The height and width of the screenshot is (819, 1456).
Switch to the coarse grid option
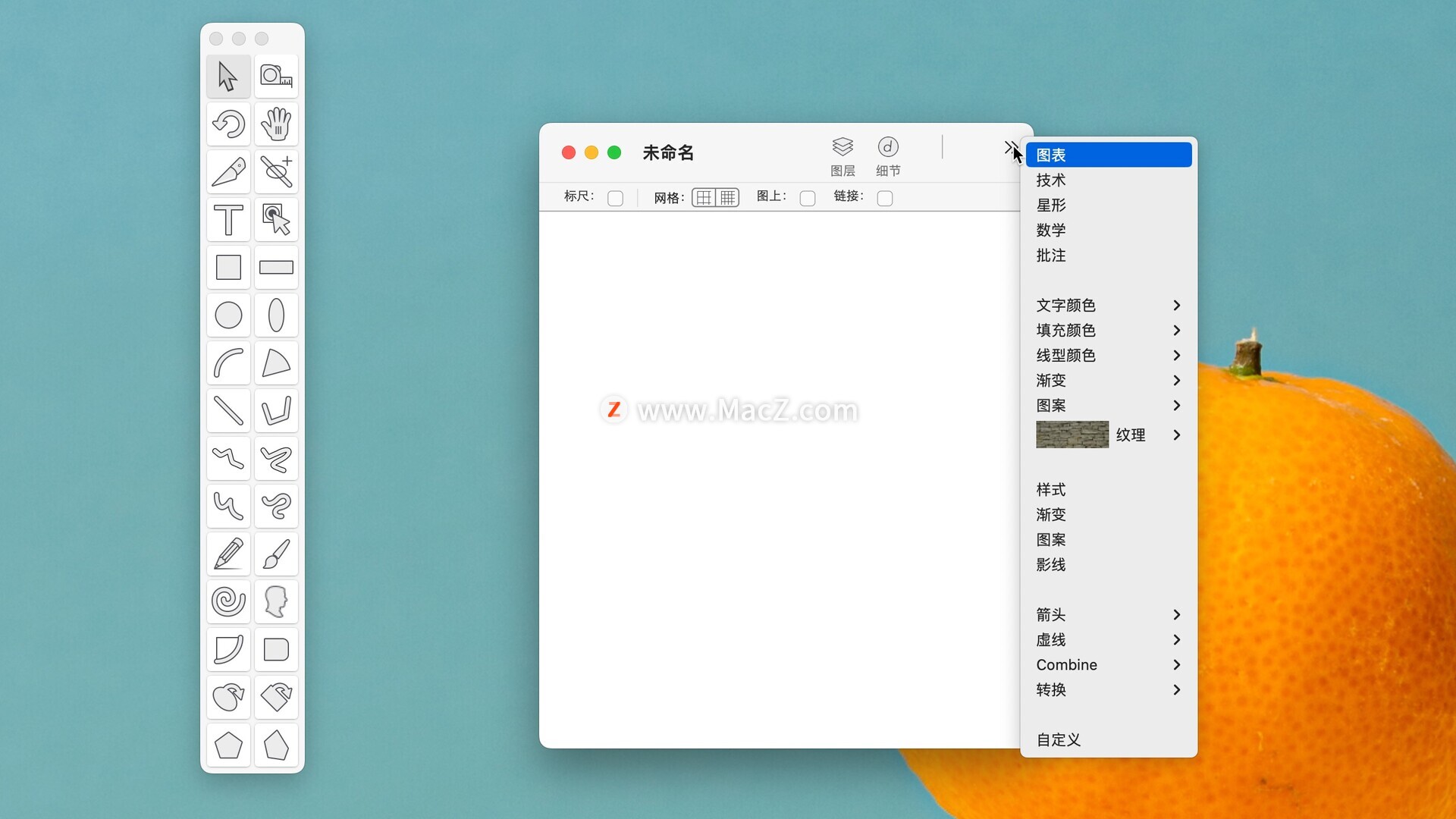pos(704,198)
